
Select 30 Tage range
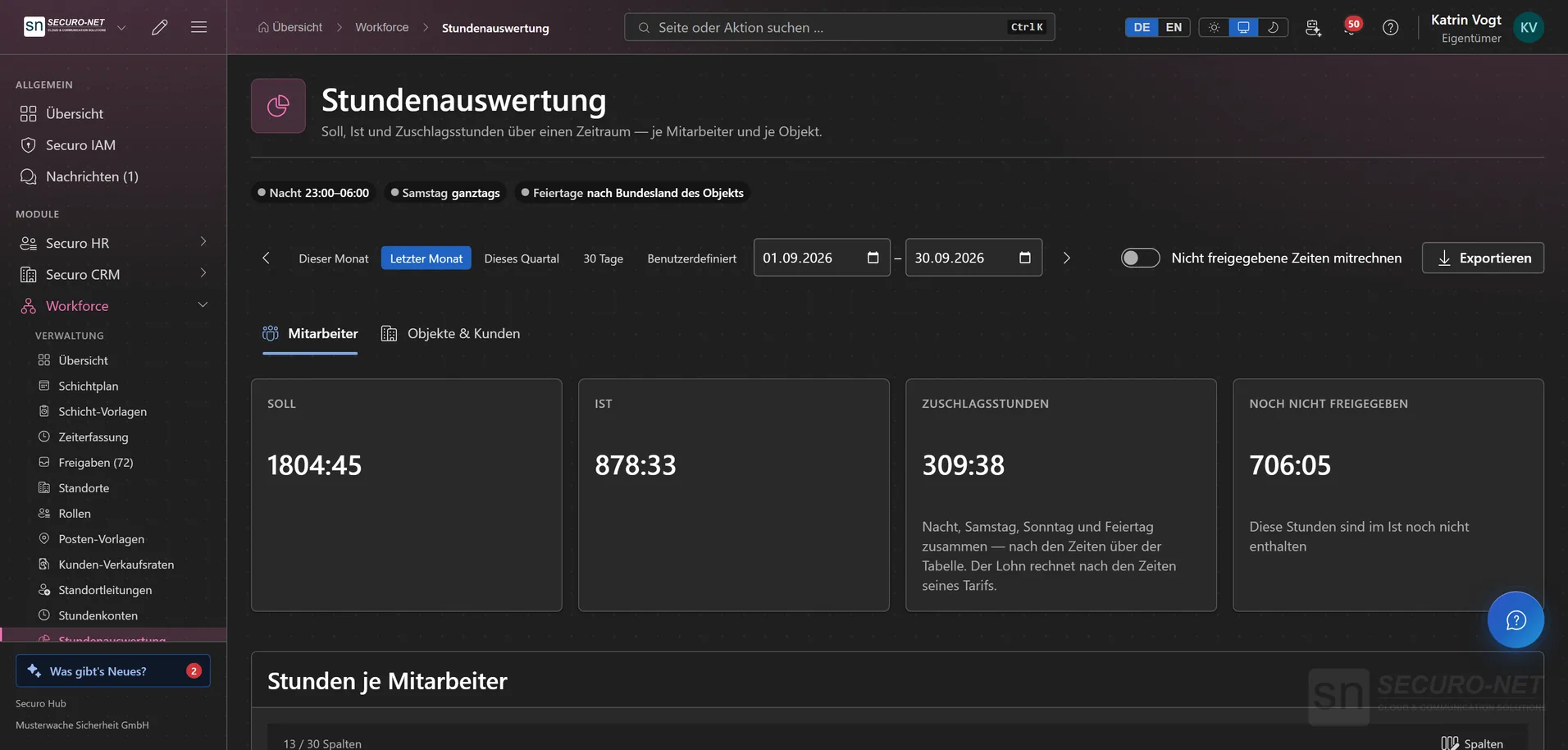[x=603, y=258]
